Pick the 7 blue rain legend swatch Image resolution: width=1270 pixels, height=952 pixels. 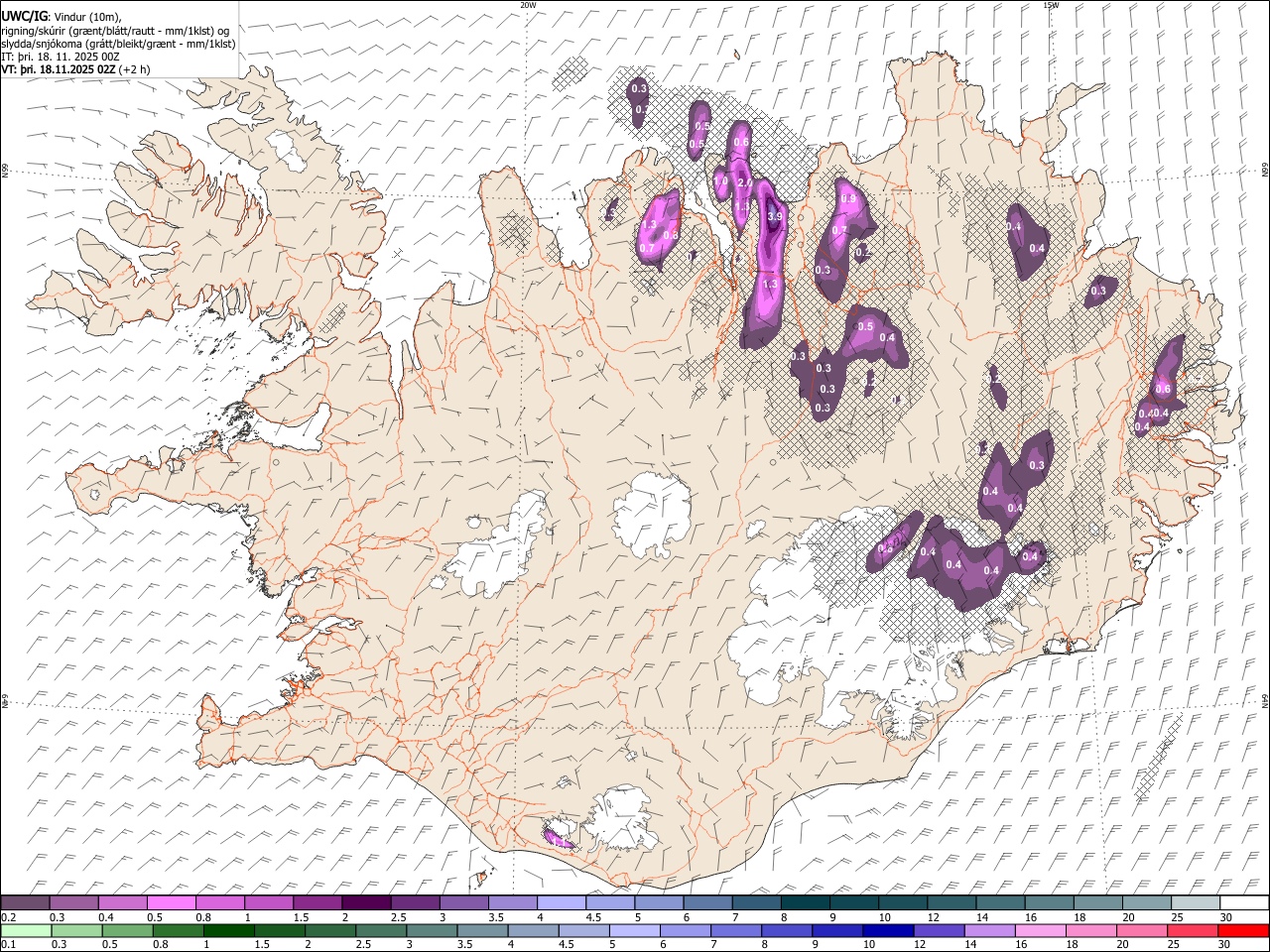[x=737, y=931]
